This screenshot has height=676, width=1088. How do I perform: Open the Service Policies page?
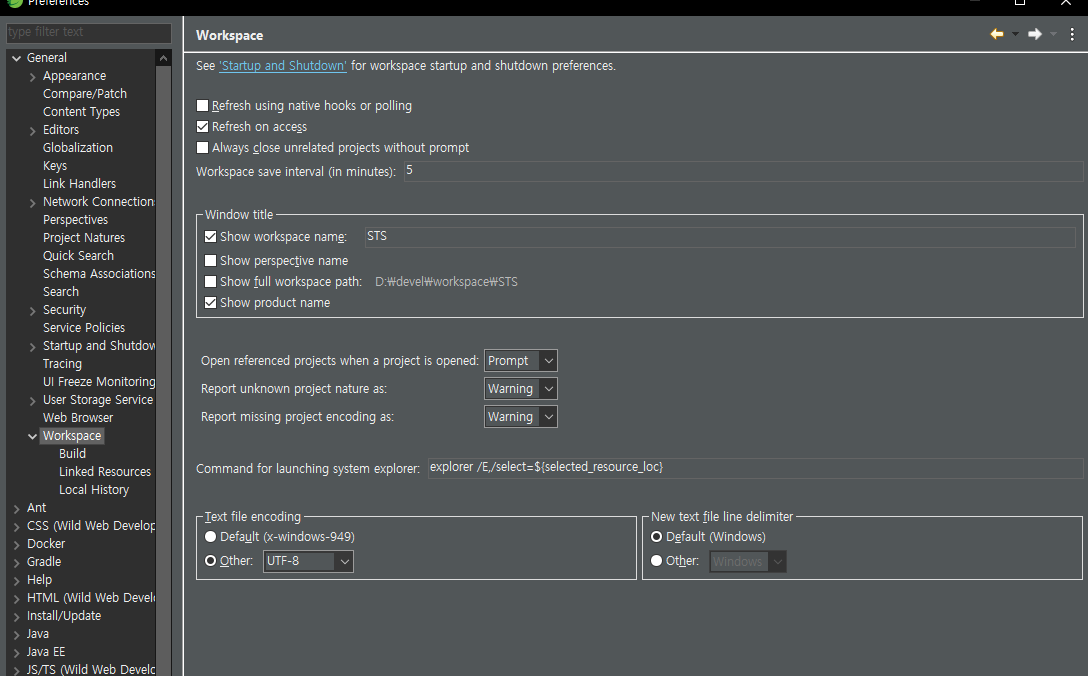pyautogui.click(x=84, y=328)
